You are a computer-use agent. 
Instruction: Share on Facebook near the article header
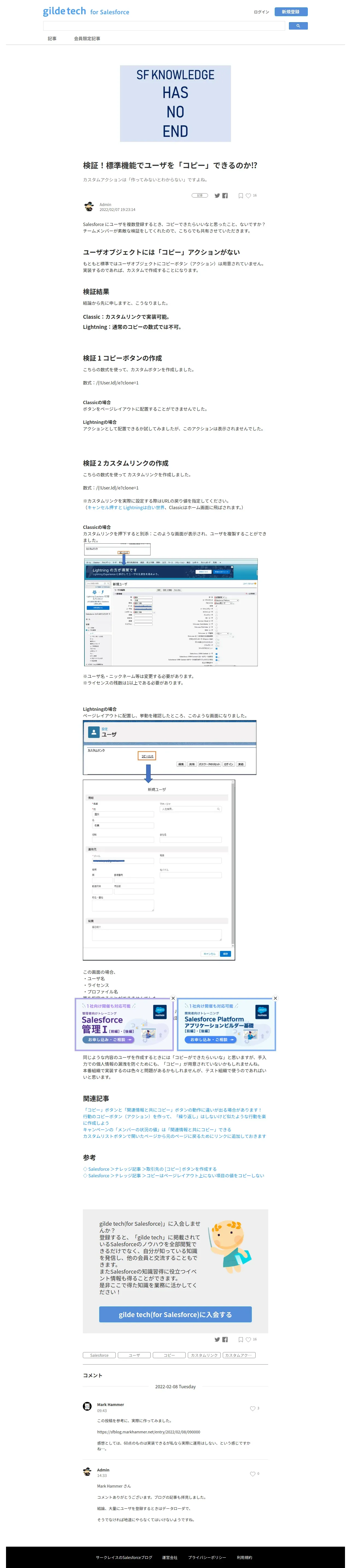click(x=225, y=195)
